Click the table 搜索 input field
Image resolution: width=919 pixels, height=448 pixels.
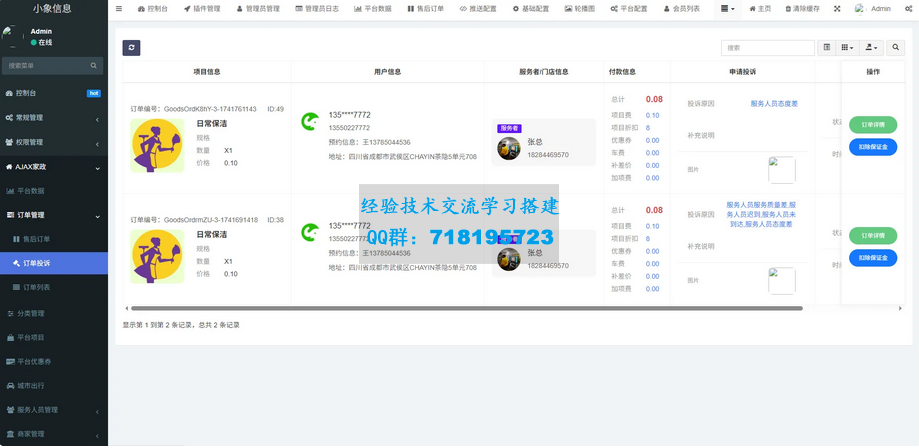[x=768, y=47]
